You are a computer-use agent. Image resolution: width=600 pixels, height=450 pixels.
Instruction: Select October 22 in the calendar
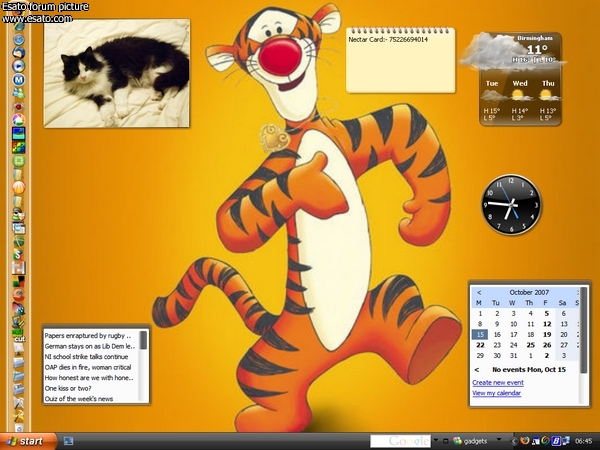pyautogui.click(x=480, y=345)
